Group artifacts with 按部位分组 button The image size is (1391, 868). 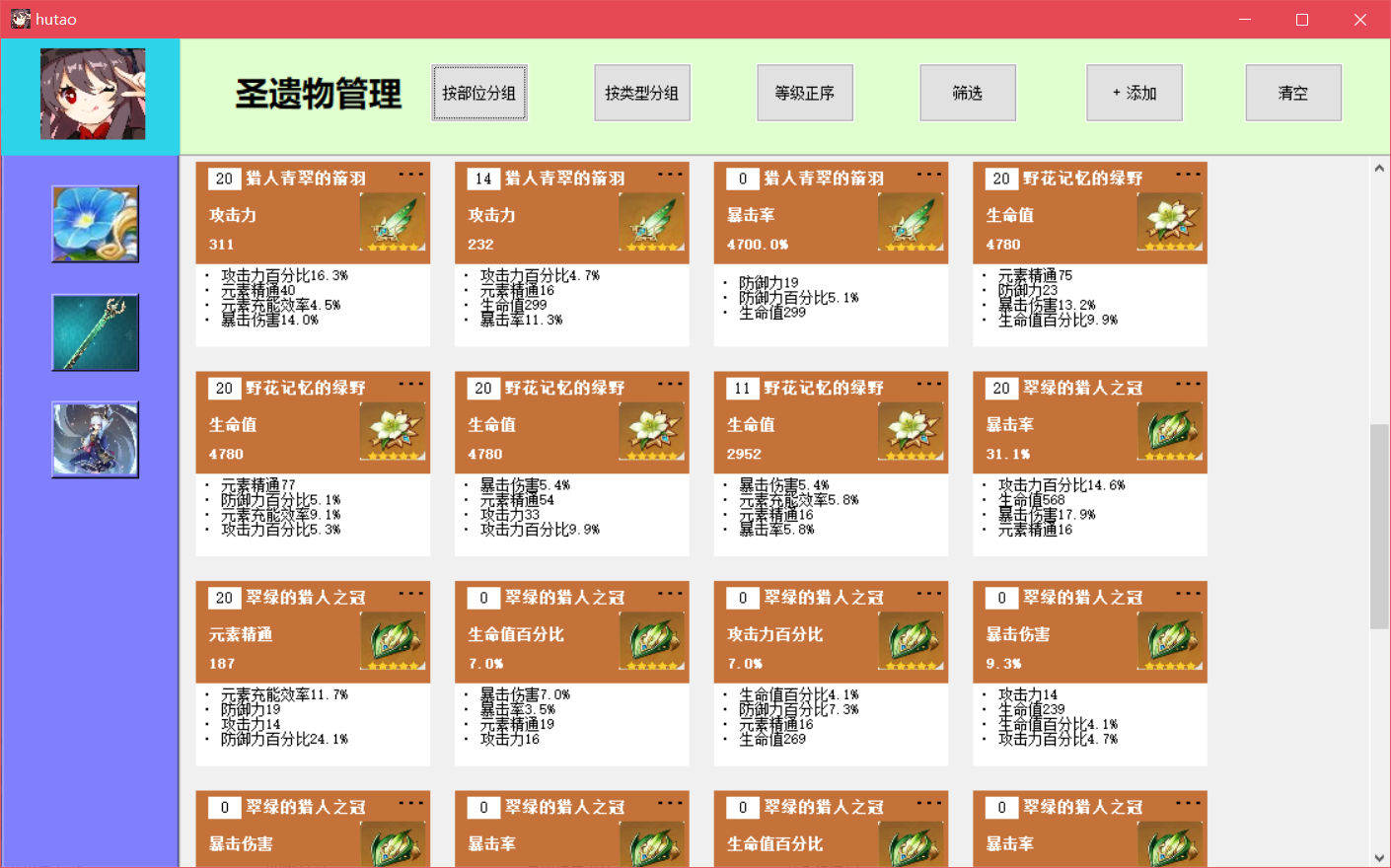(x=479, y=93)
